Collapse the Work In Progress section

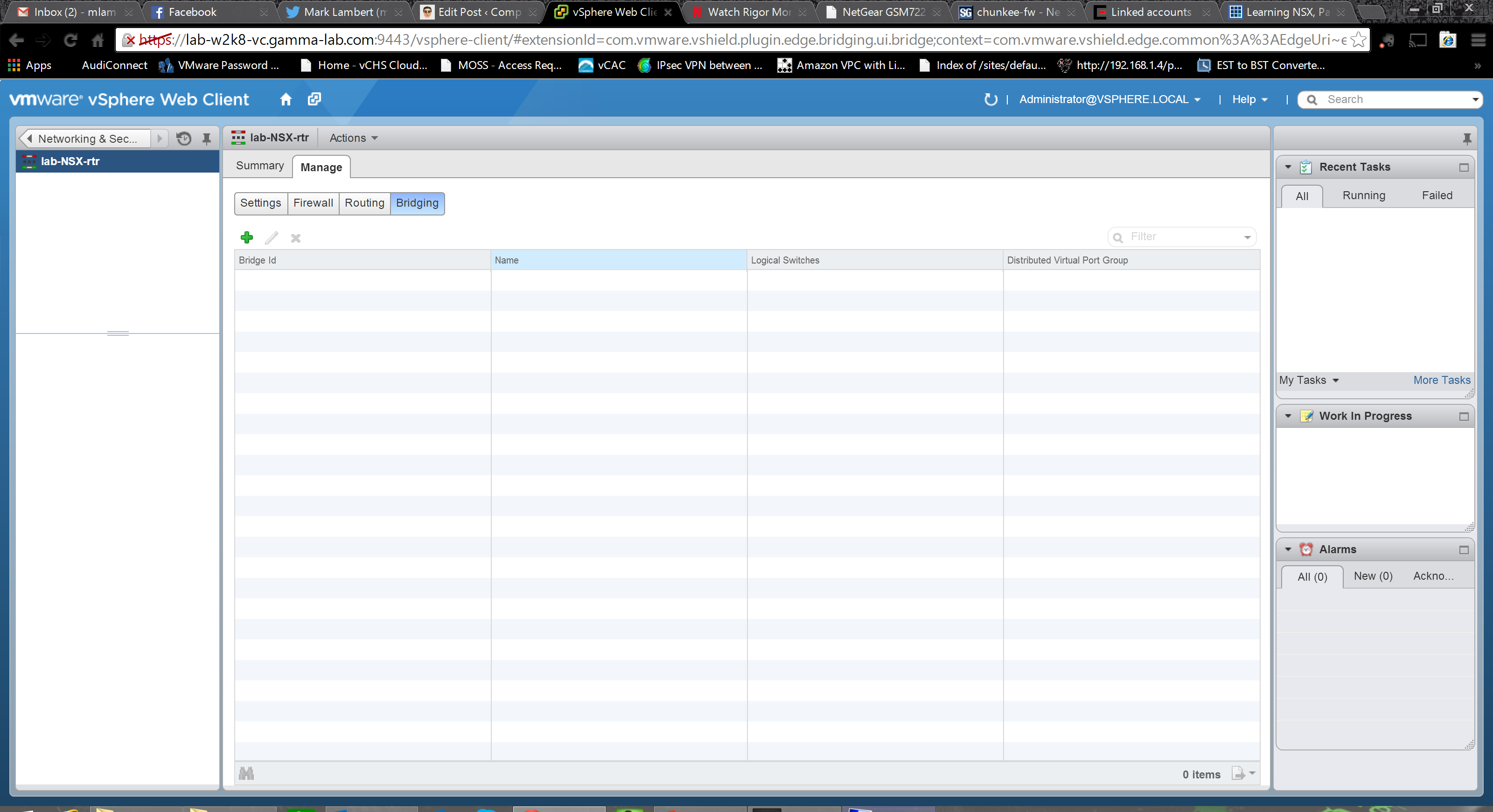pos(1288,416)
